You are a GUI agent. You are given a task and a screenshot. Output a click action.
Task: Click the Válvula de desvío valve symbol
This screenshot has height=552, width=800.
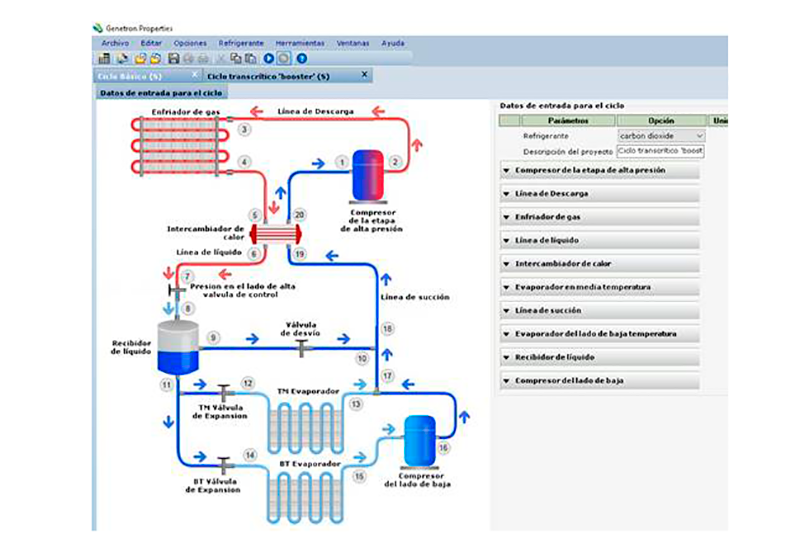301,346
